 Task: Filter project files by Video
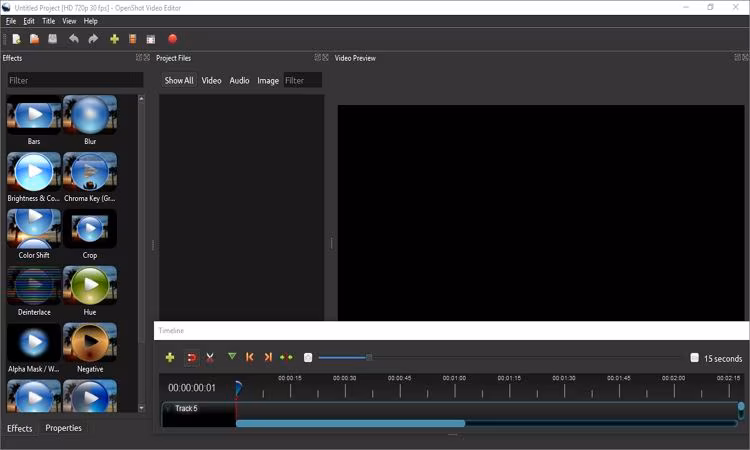point(211,80)
